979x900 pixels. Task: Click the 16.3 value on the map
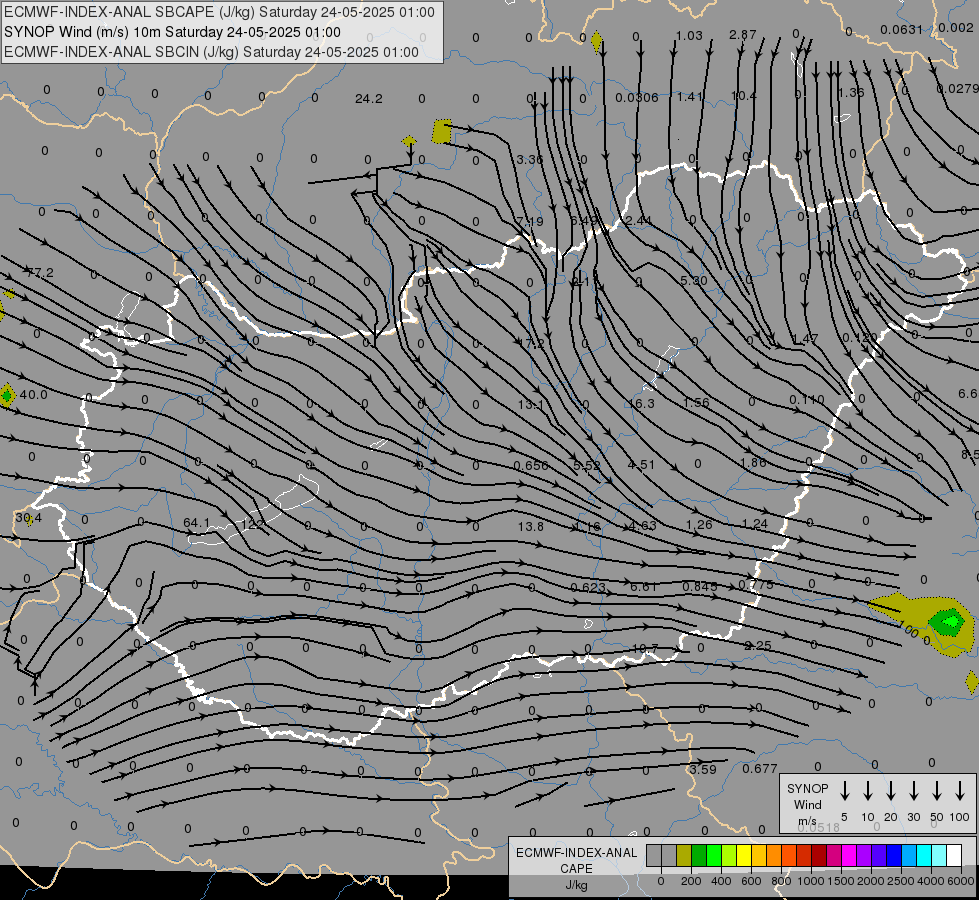pos(641,403)
